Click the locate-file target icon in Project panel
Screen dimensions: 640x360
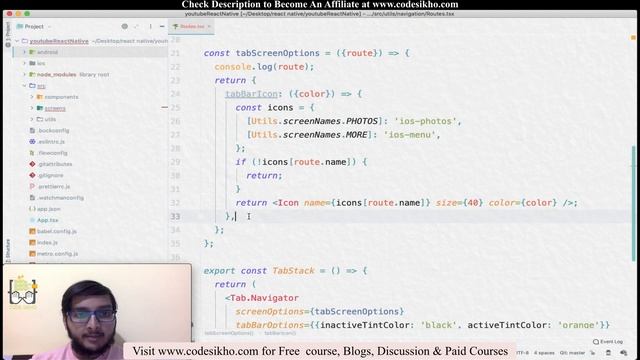[x=124, y=27]
